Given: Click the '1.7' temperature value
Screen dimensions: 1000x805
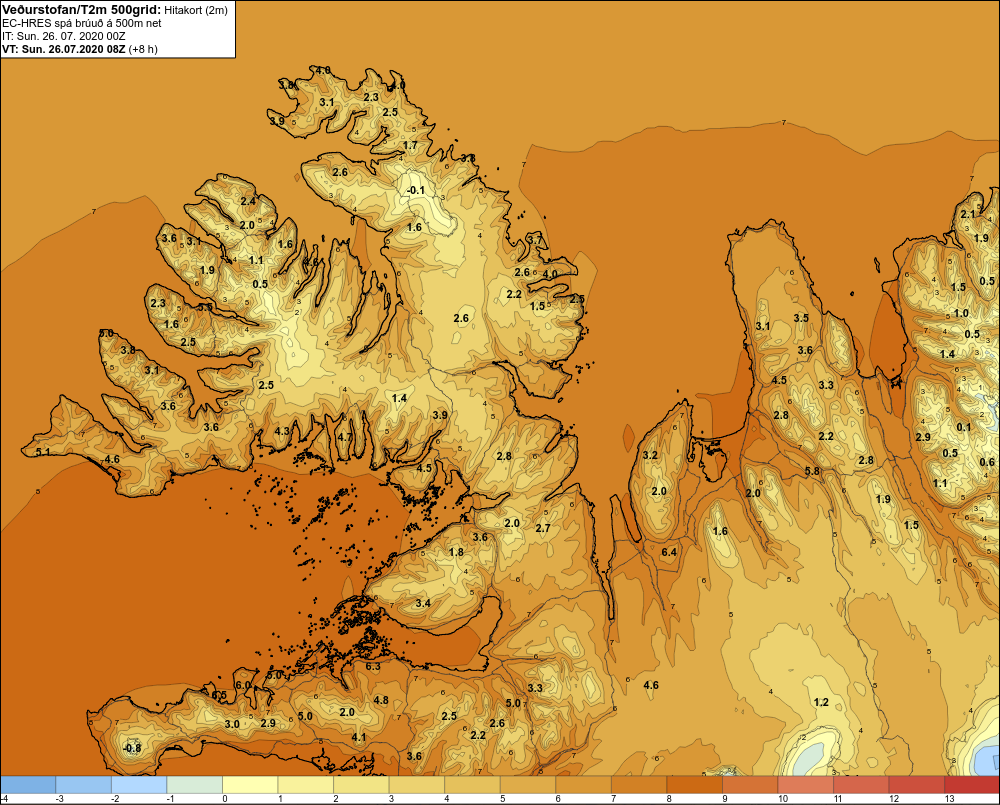Looking at the screenshot, I should 410,145.
